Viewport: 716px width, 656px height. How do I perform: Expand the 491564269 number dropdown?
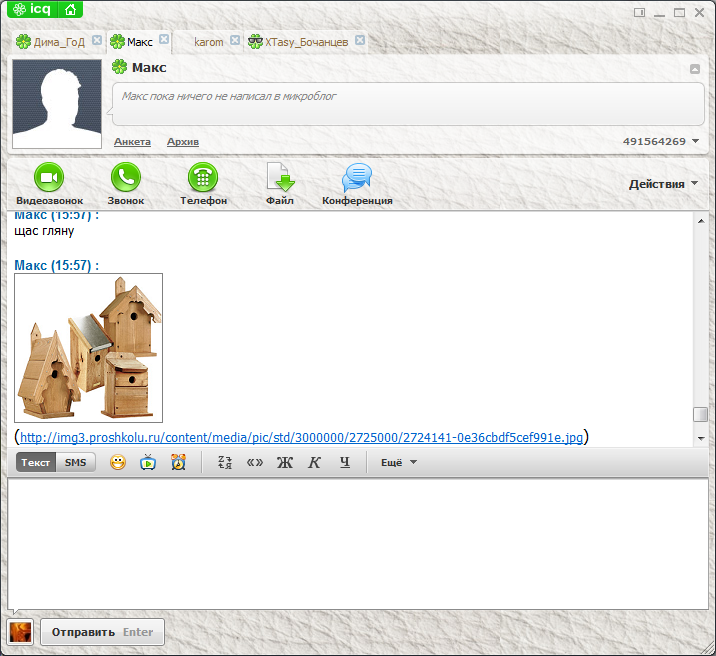coord(695,141)
